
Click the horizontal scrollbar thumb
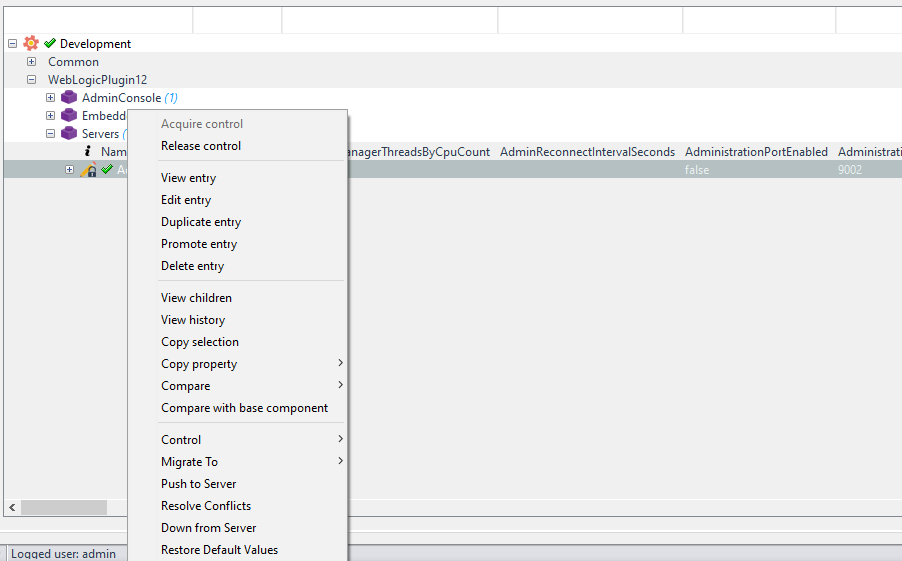64,507
